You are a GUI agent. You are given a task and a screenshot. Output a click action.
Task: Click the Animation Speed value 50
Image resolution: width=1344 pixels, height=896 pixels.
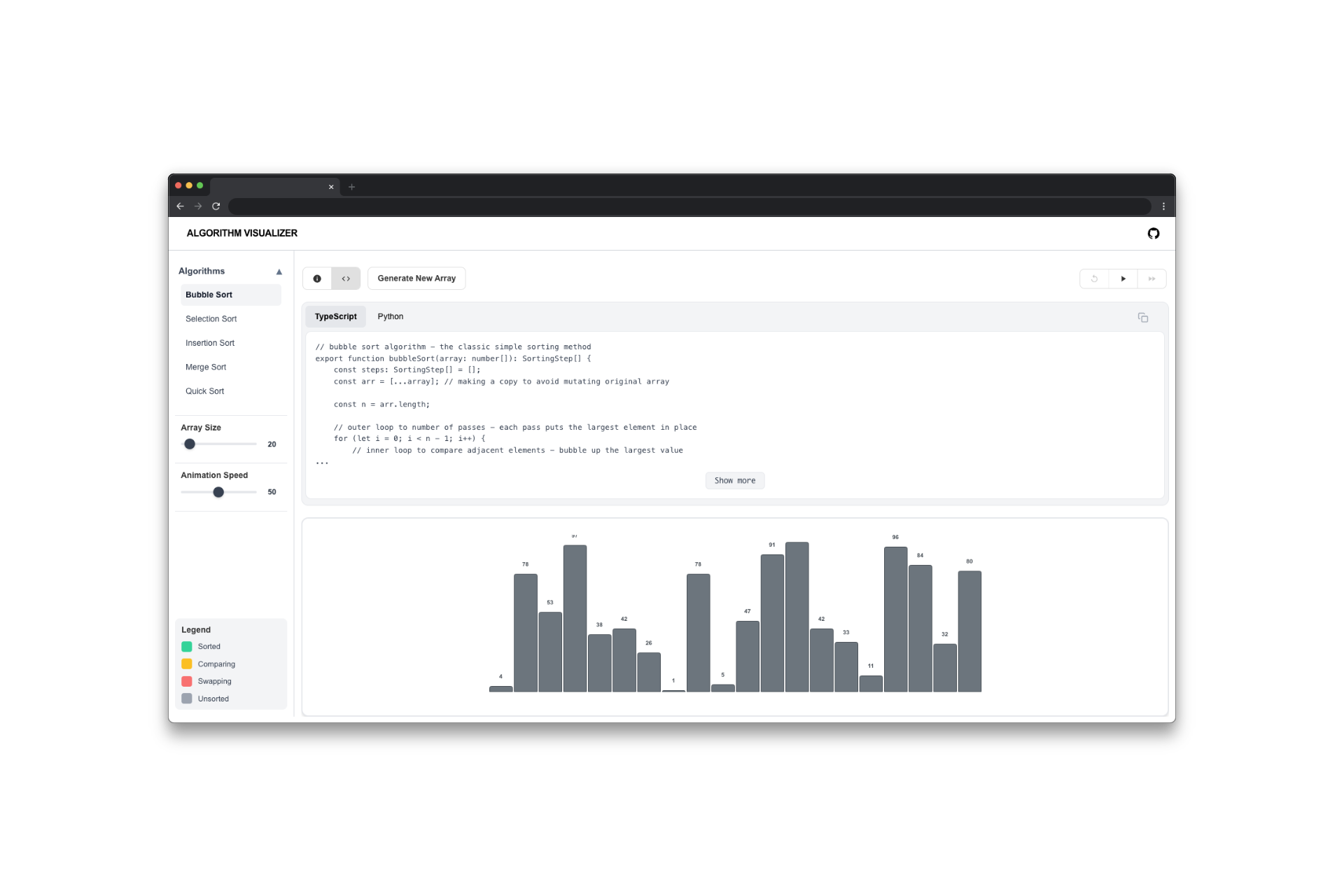[272, 493]
